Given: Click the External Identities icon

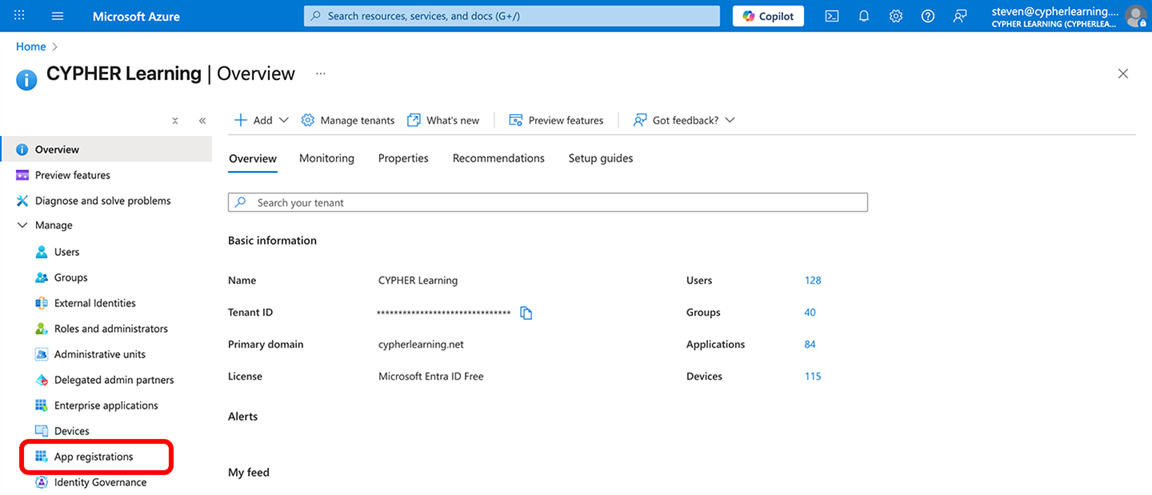Looking at the screenshot, I should point(42,303).
